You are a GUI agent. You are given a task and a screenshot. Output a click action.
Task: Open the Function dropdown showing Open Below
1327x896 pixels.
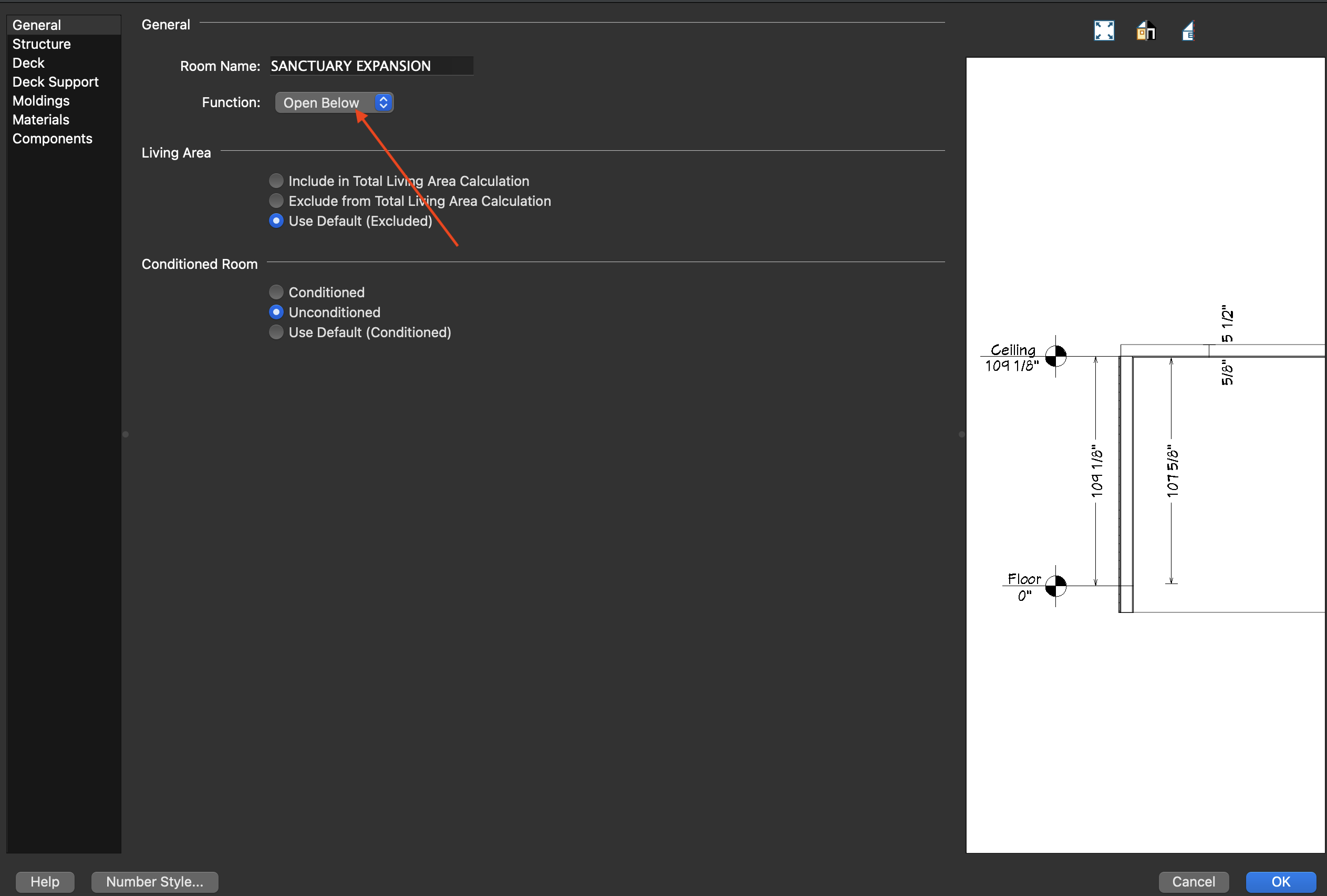(334, 103)
